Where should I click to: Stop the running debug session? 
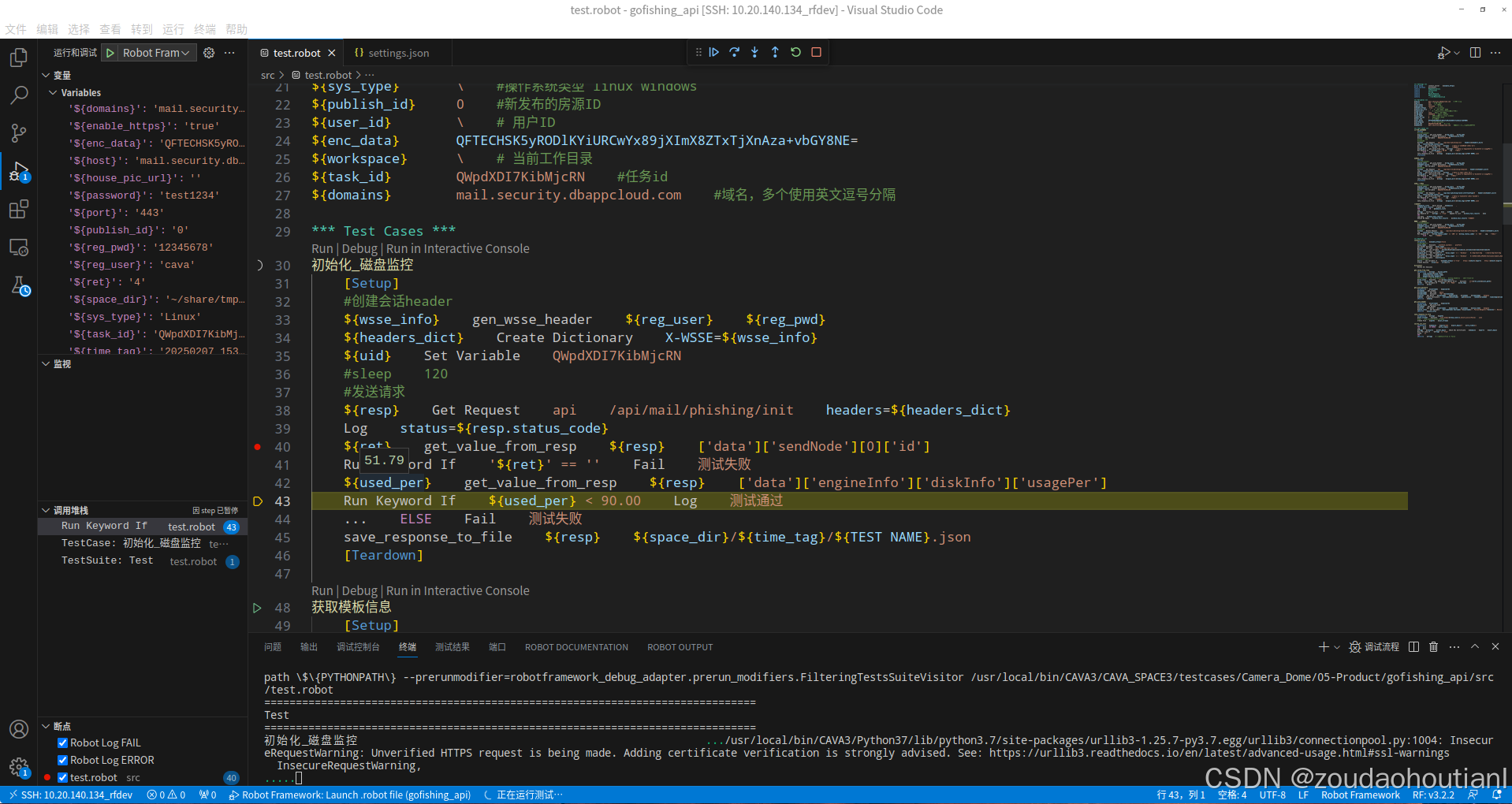(x=816, y=52)
